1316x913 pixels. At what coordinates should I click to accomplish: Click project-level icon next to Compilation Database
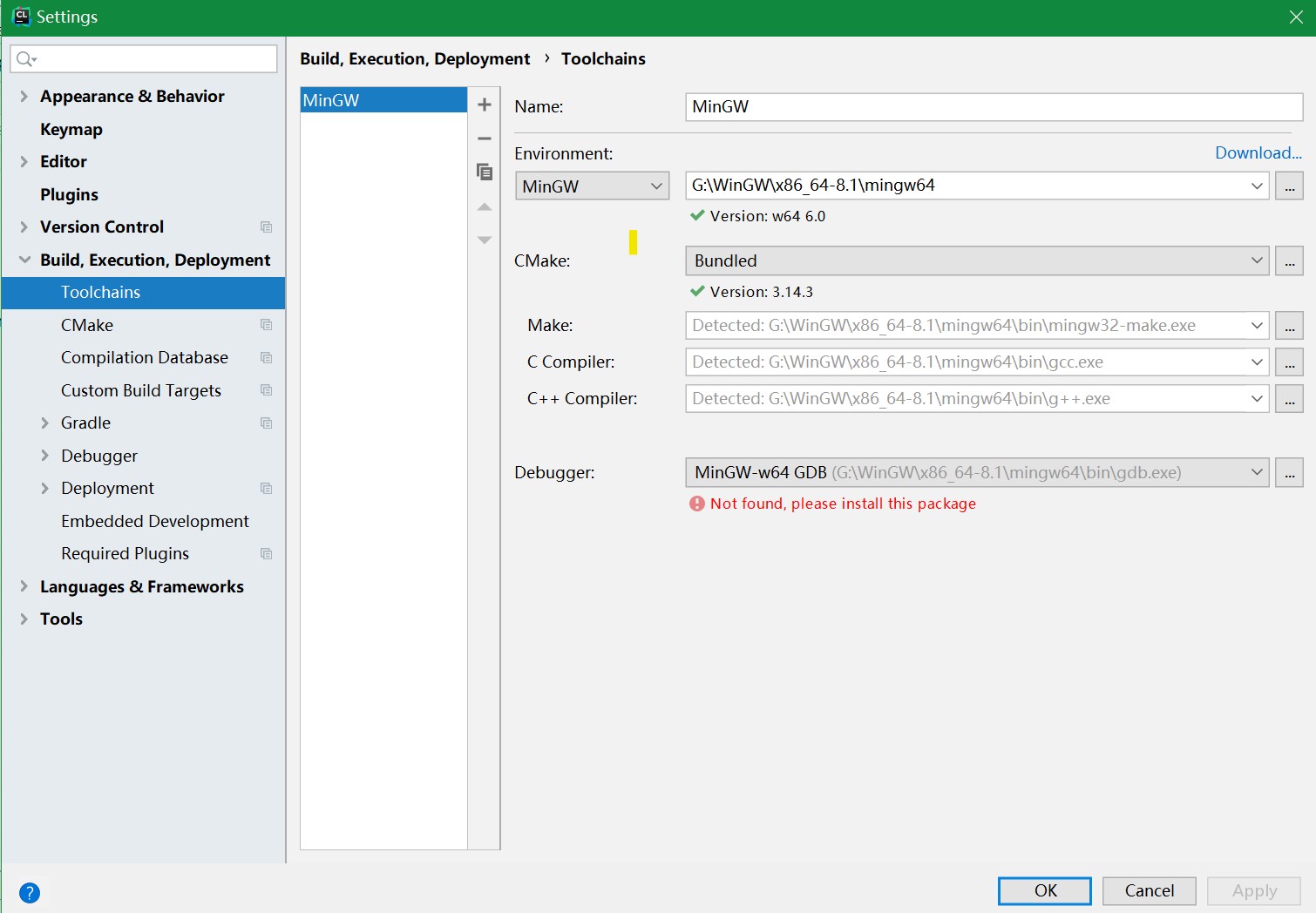267,358
